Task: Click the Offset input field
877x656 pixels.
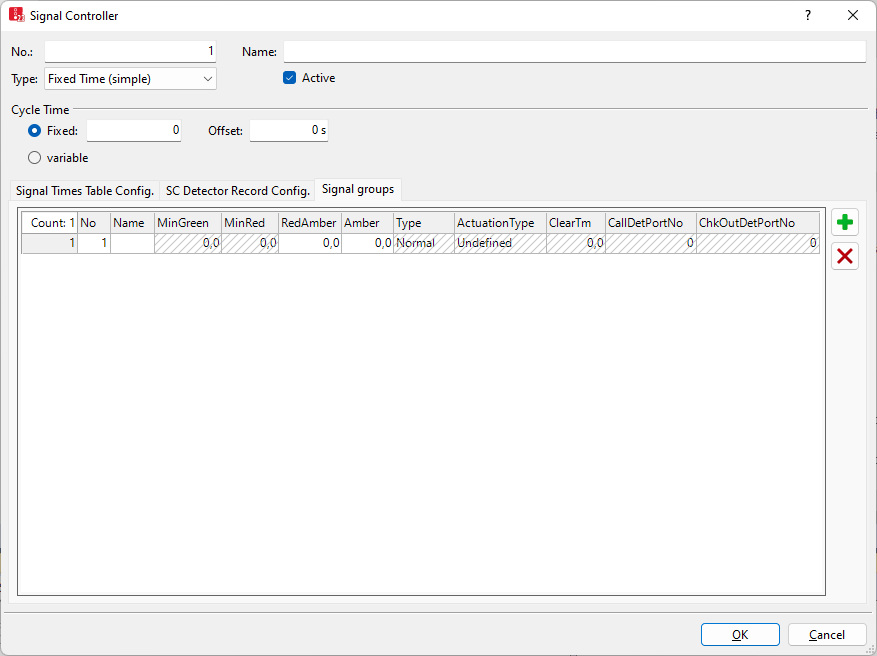Action: click(x=289, y=130)
